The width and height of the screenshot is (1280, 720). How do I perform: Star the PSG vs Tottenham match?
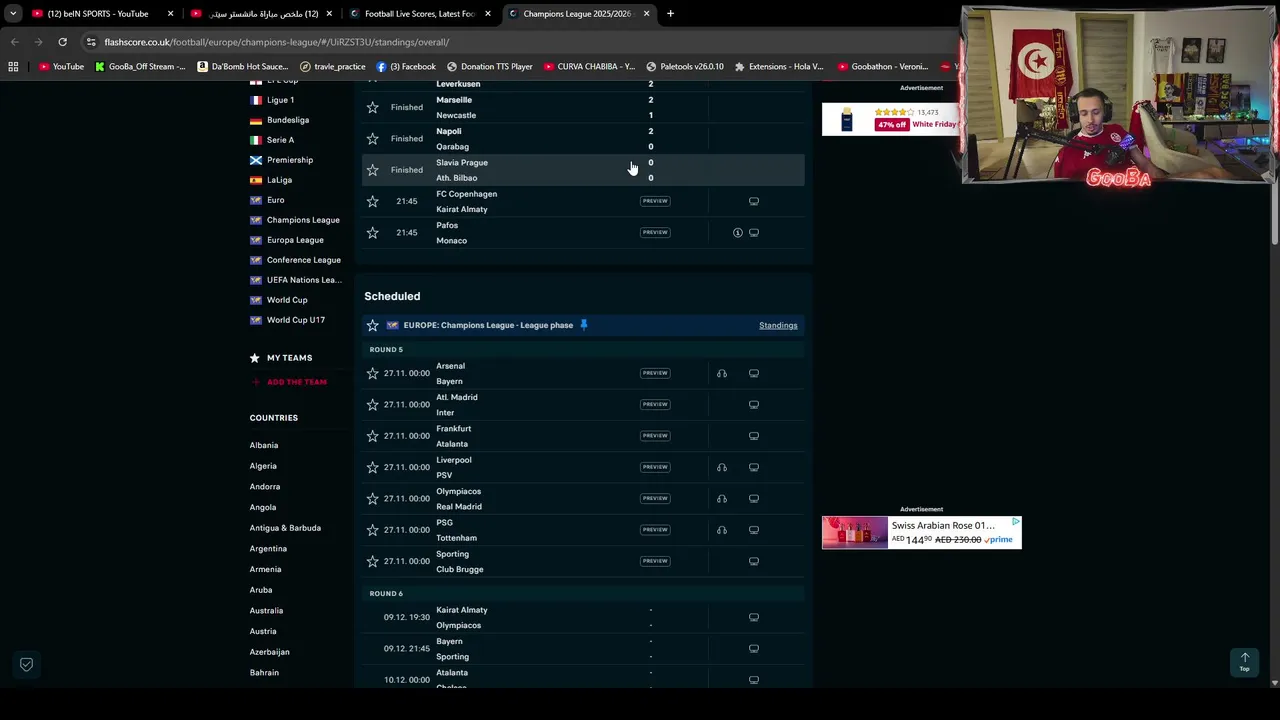click(373, 530)
